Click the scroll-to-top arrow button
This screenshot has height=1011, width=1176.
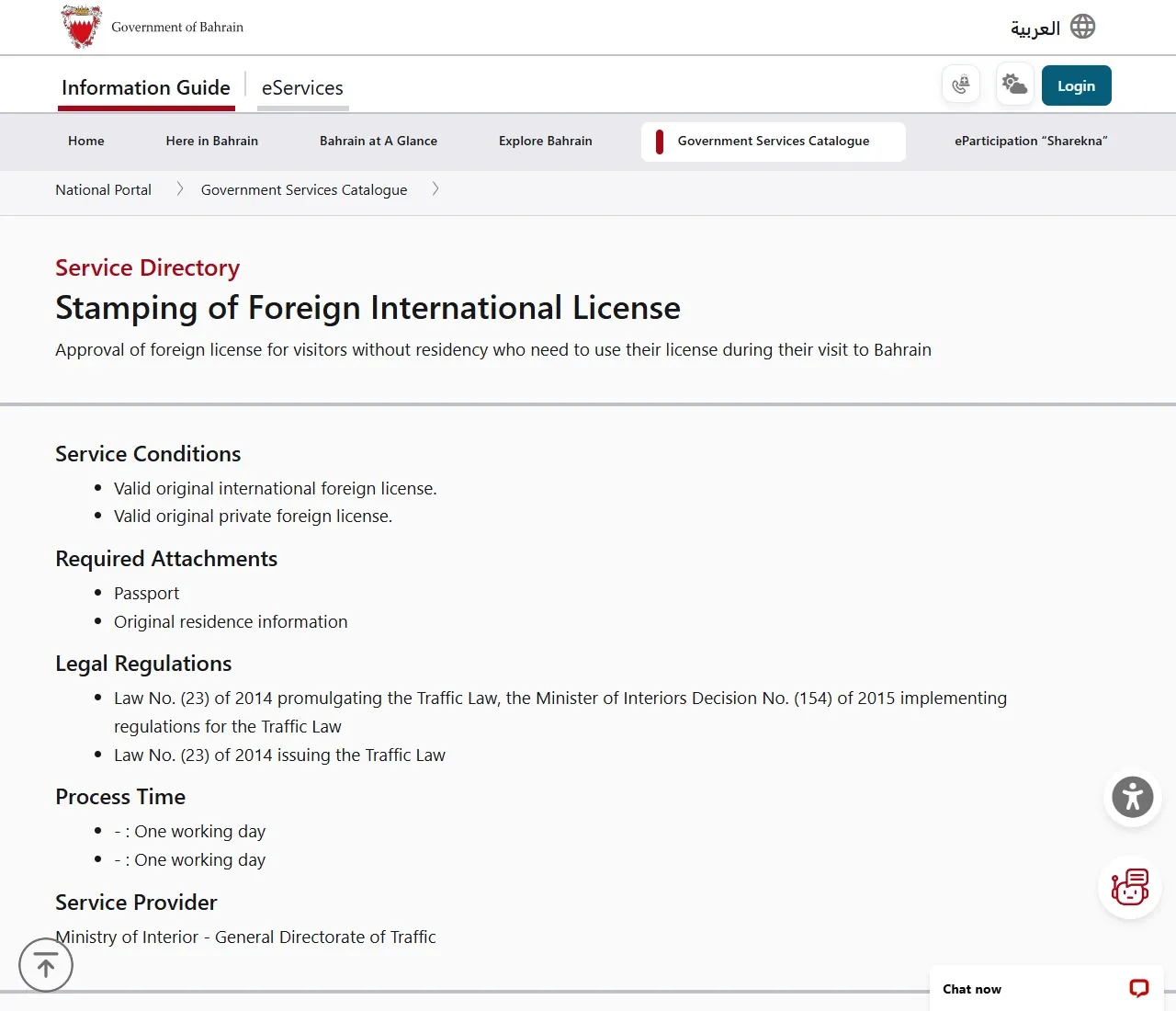pos(46,965)
